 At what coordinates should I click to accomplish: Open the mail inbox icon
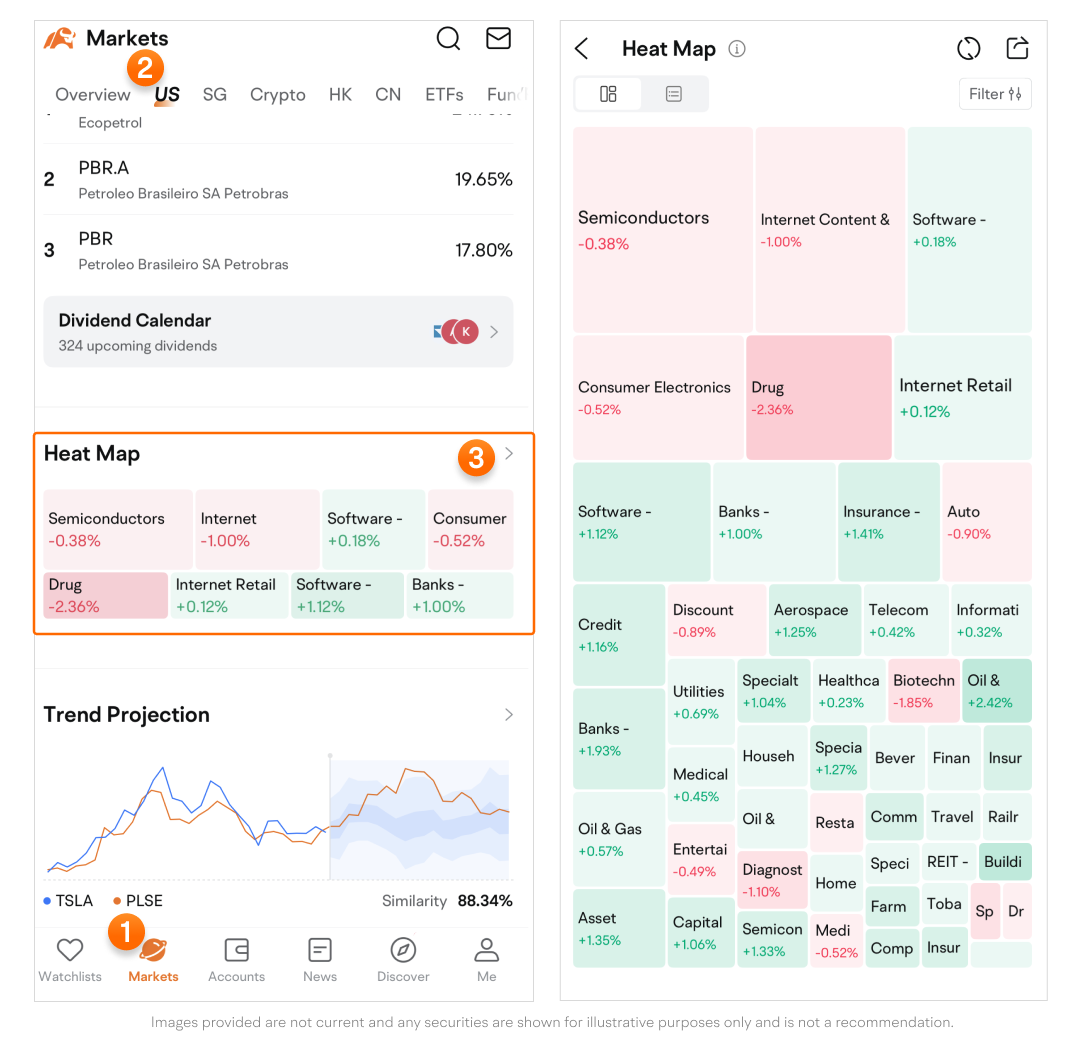(x=498, y=39)
